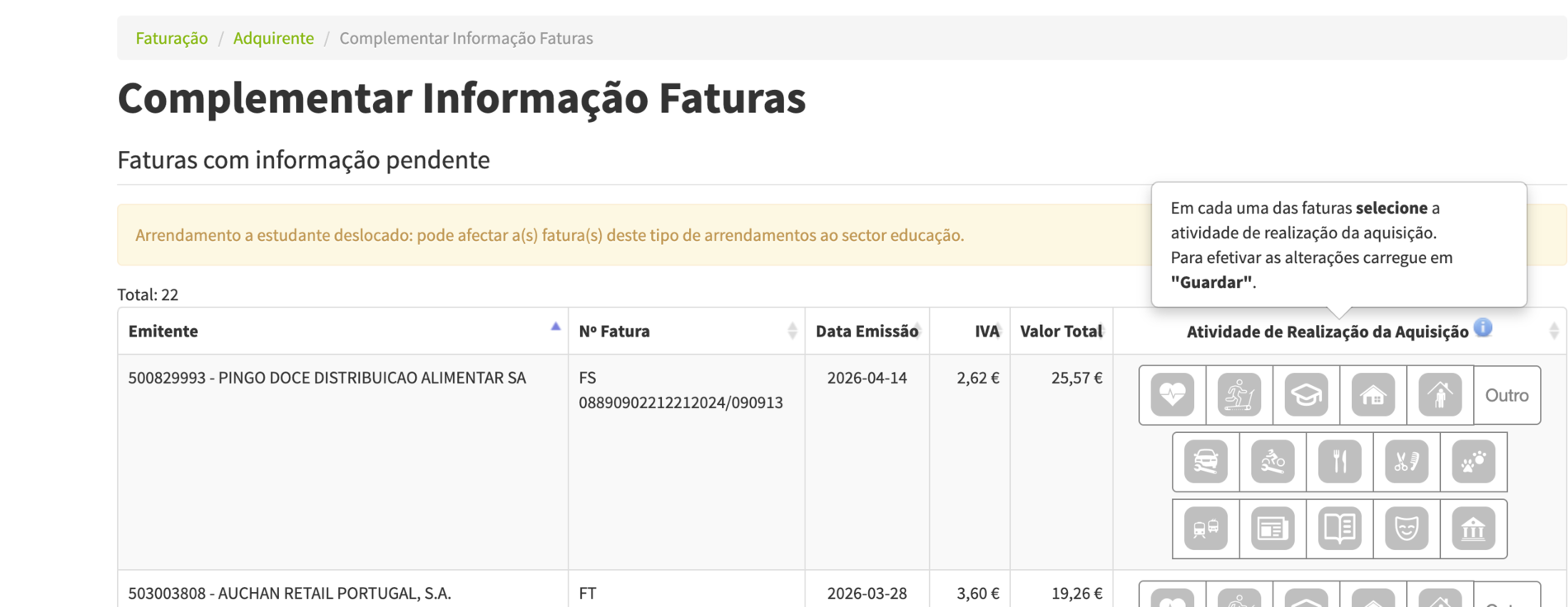Pick museum building icon for Pingo Doce invoice
This screenshot has height=607, width=1568.
pos(1473,529)
